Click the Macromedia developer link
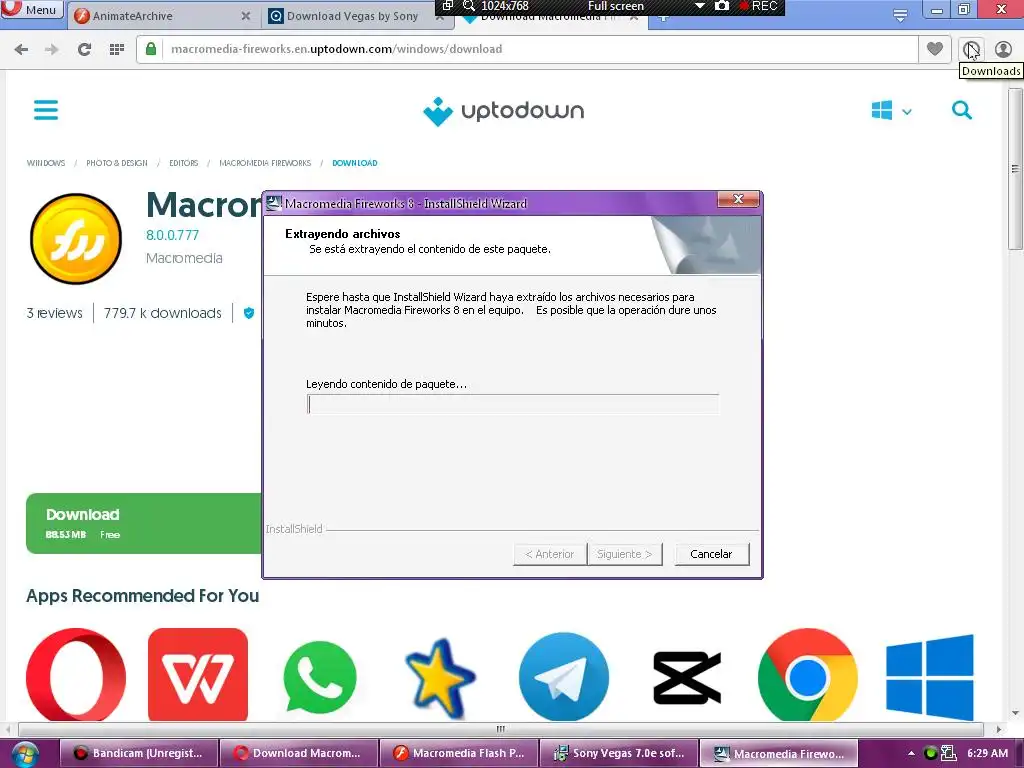 184,258
